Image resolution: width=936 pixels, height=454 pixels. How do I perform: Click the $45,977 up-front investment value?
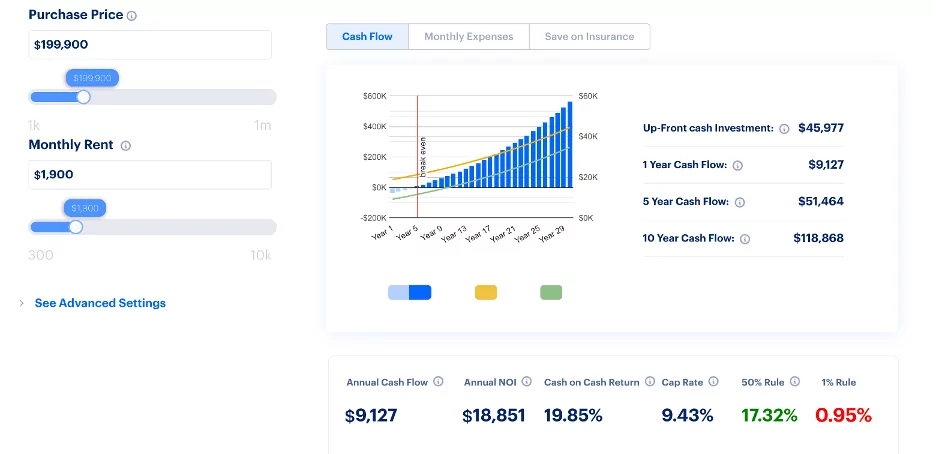[x=821, y=128]
